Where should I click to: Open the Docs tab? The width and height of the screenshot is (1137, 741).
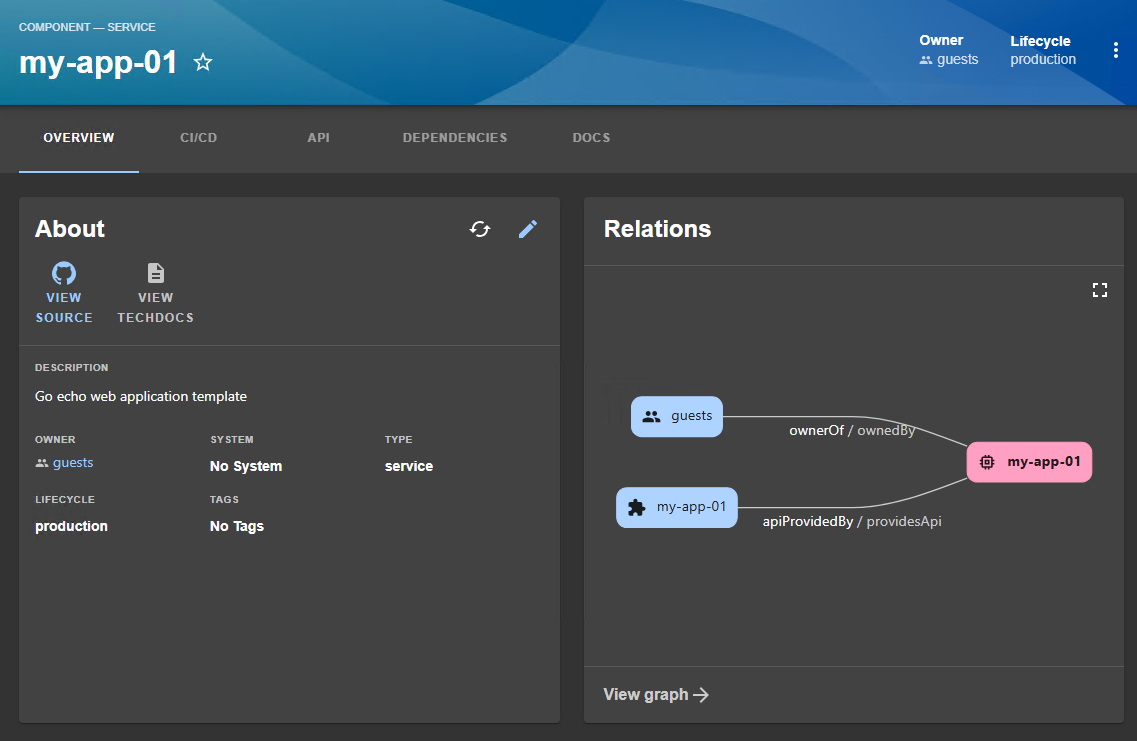coord(591,138)
